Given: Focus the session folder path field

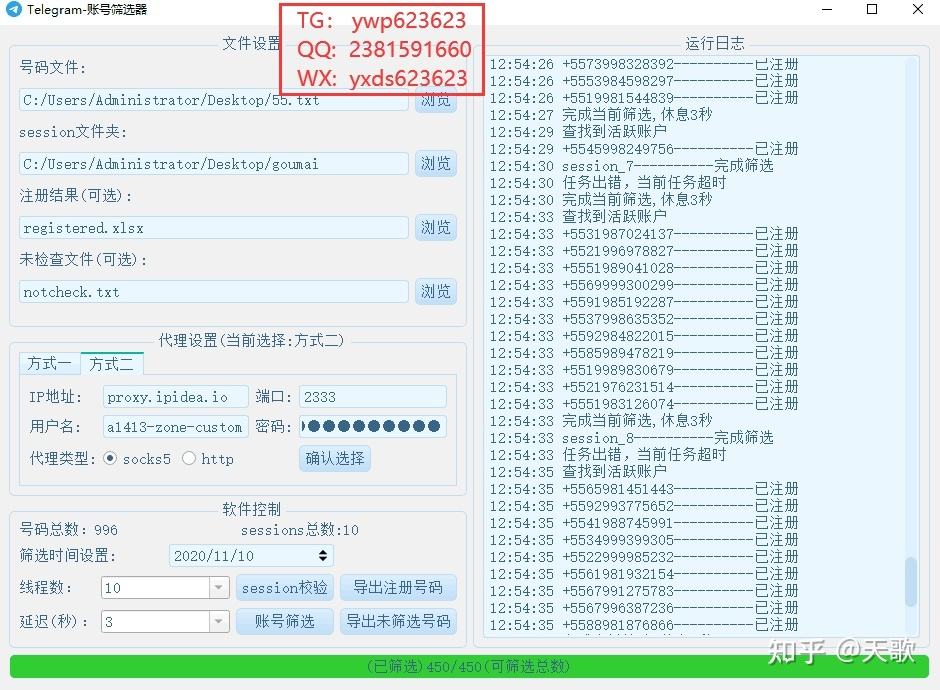Looking at the screenshot, I should coord(214,164).
